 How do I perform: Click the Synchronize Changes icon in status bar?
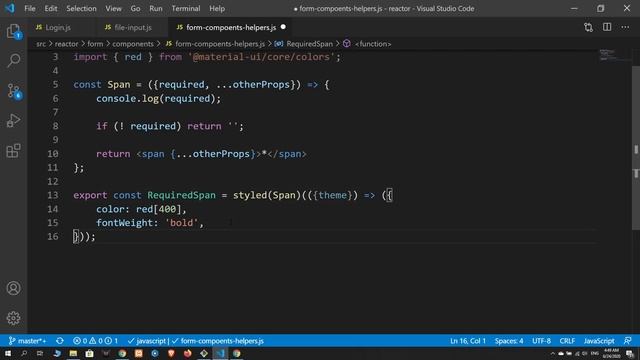pyautogui.click(x=60, y=341)
